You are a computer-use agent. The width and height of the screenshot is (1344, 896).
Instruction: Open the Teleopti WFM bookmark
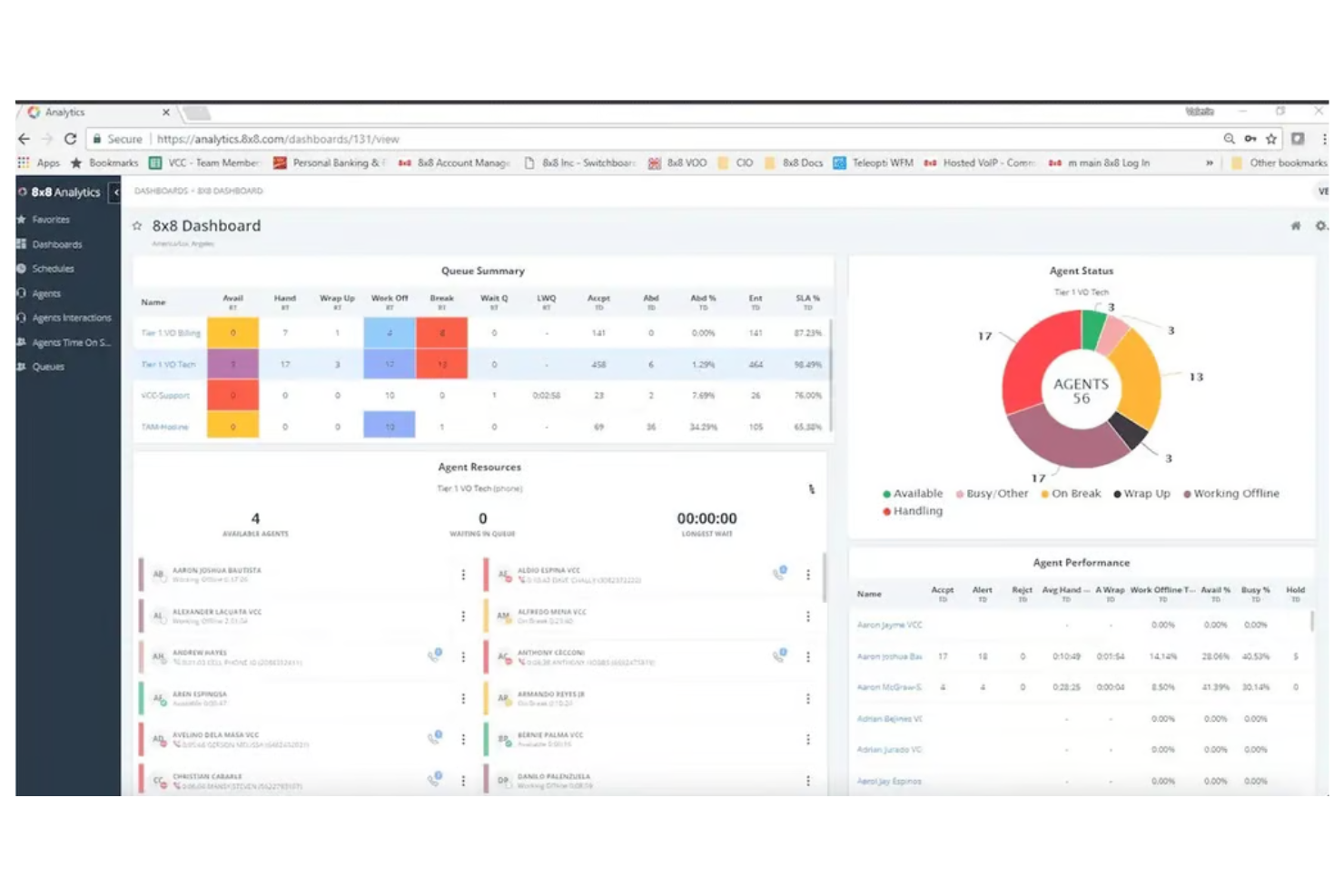pos(873,163)
